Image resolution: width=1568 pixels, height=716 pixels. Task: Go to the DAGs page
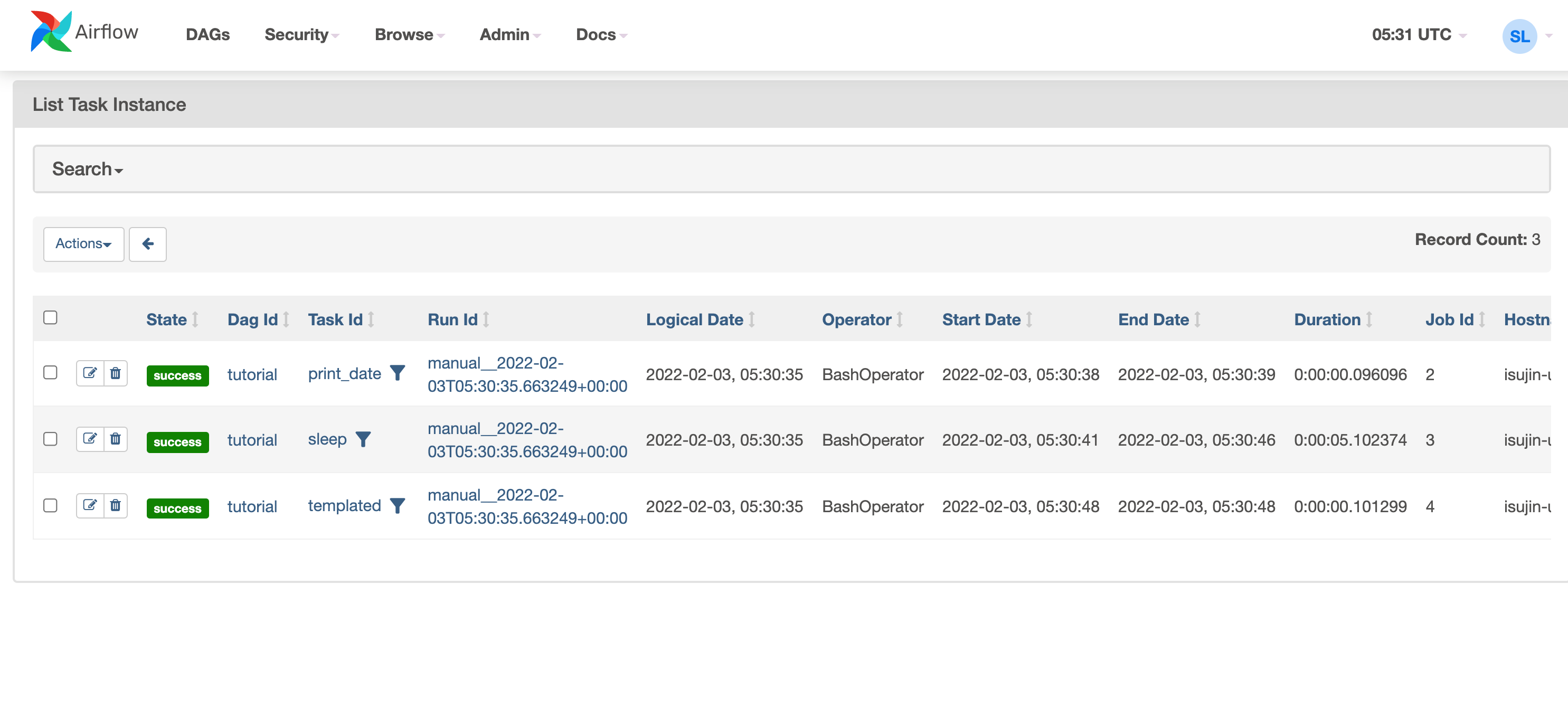pyautogui.click(x=207, y=35)
